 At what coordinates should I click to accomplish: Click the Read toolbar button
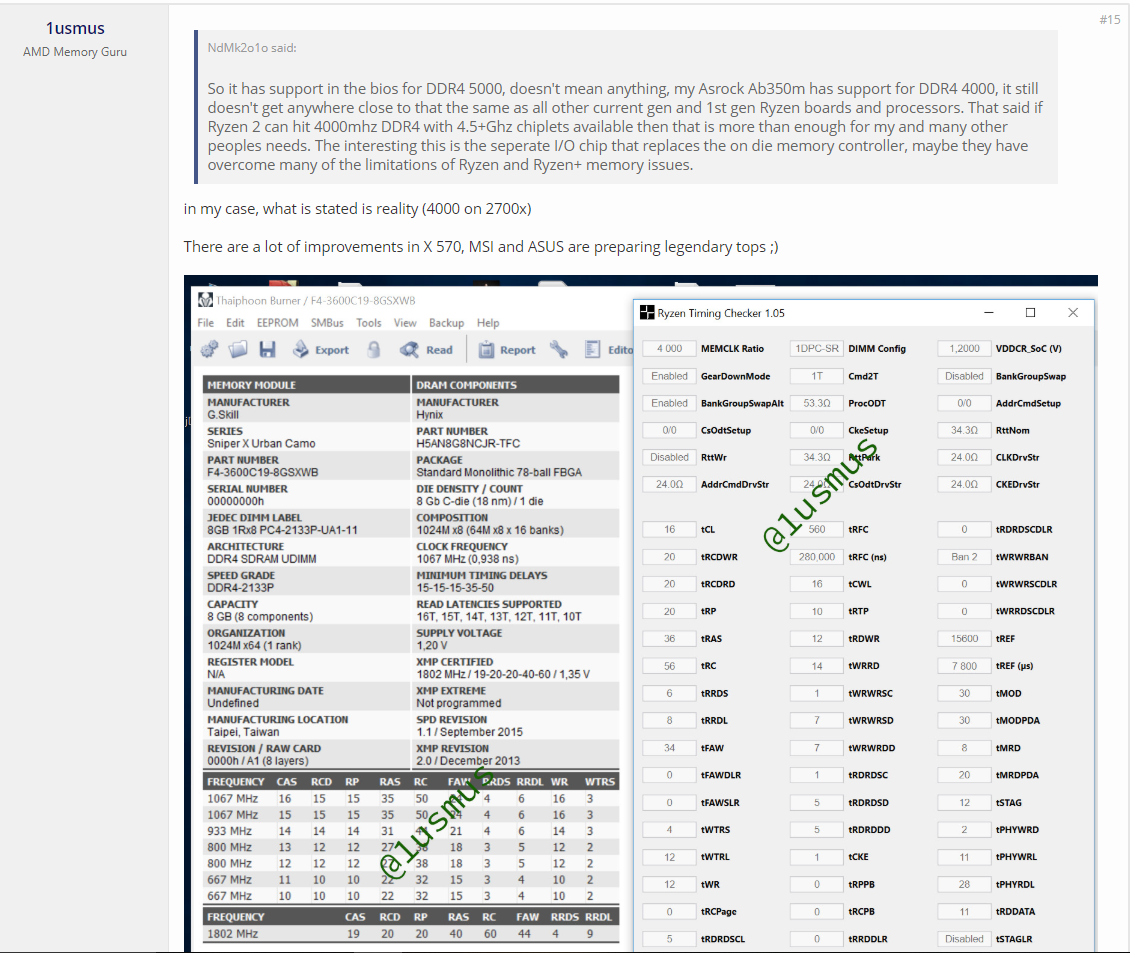pyautogui.click(x=427, y=350)
